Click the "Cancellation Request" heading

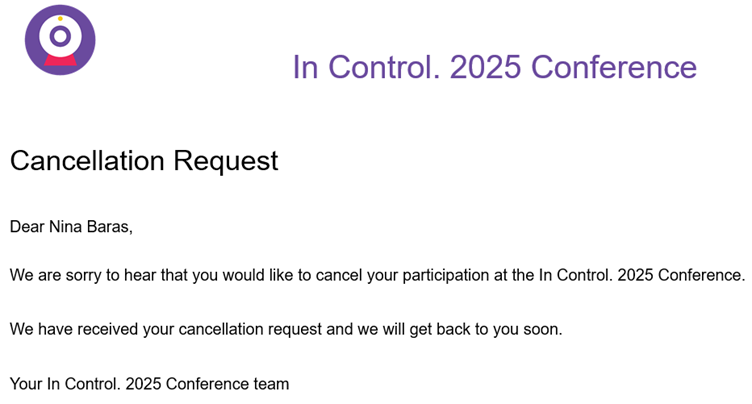tap(144, 161)
